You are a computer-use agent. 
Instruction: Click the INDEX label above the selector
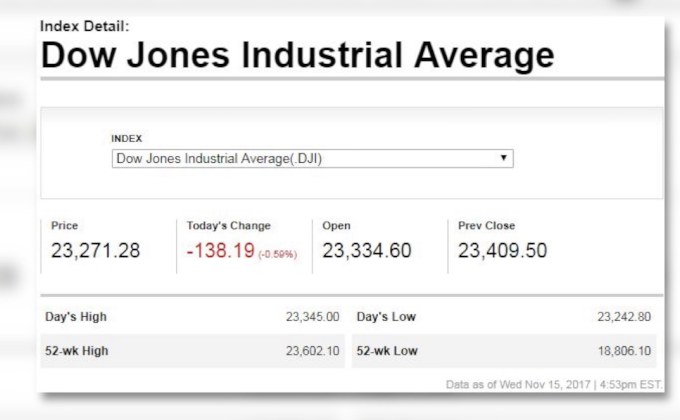(125, 138)
